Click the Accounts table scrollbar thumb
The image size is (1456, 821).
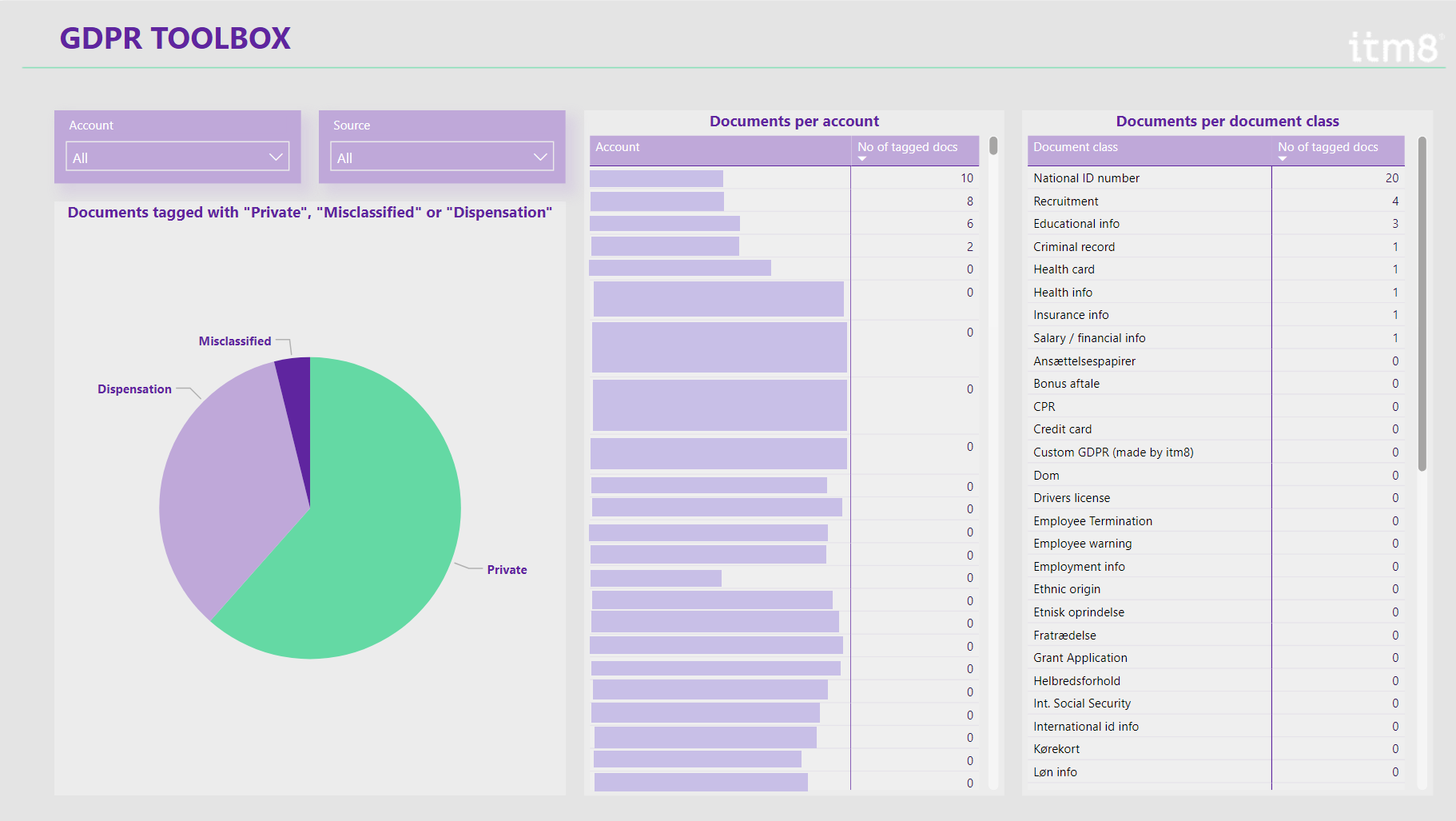993,145
